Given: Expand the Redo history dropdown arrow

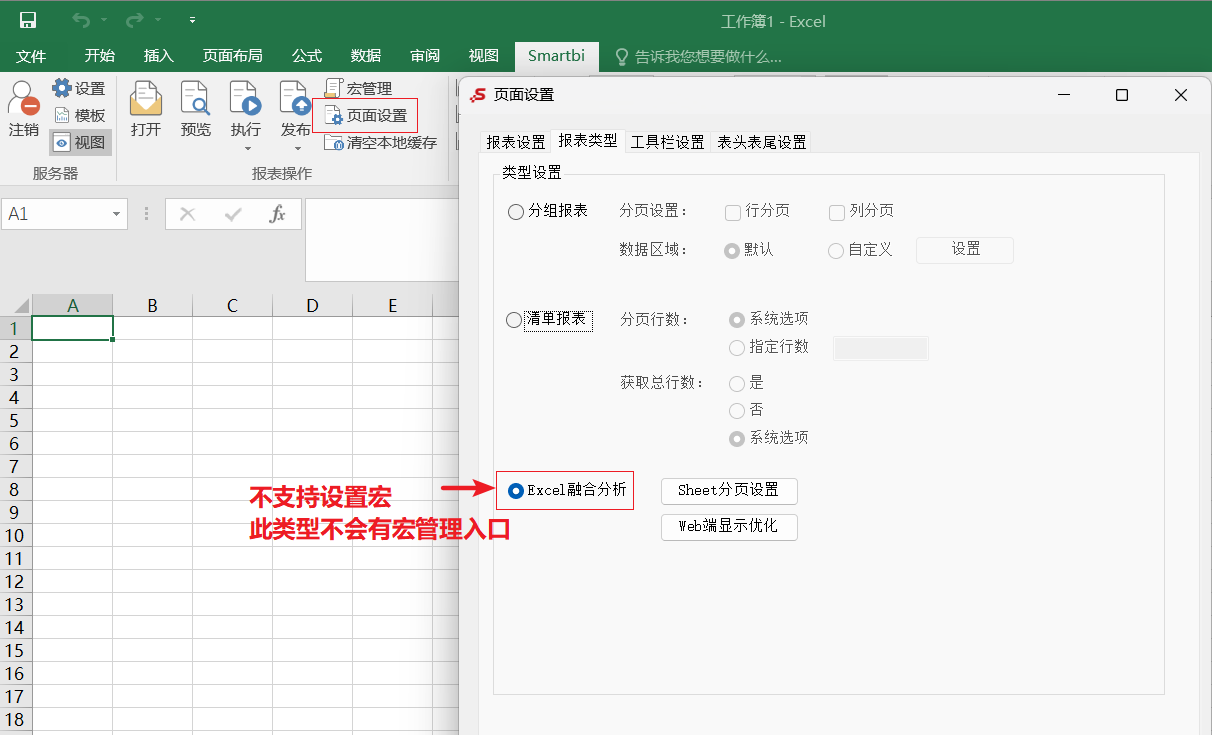Looking at the screenshot, I should [x=158, y=20].
